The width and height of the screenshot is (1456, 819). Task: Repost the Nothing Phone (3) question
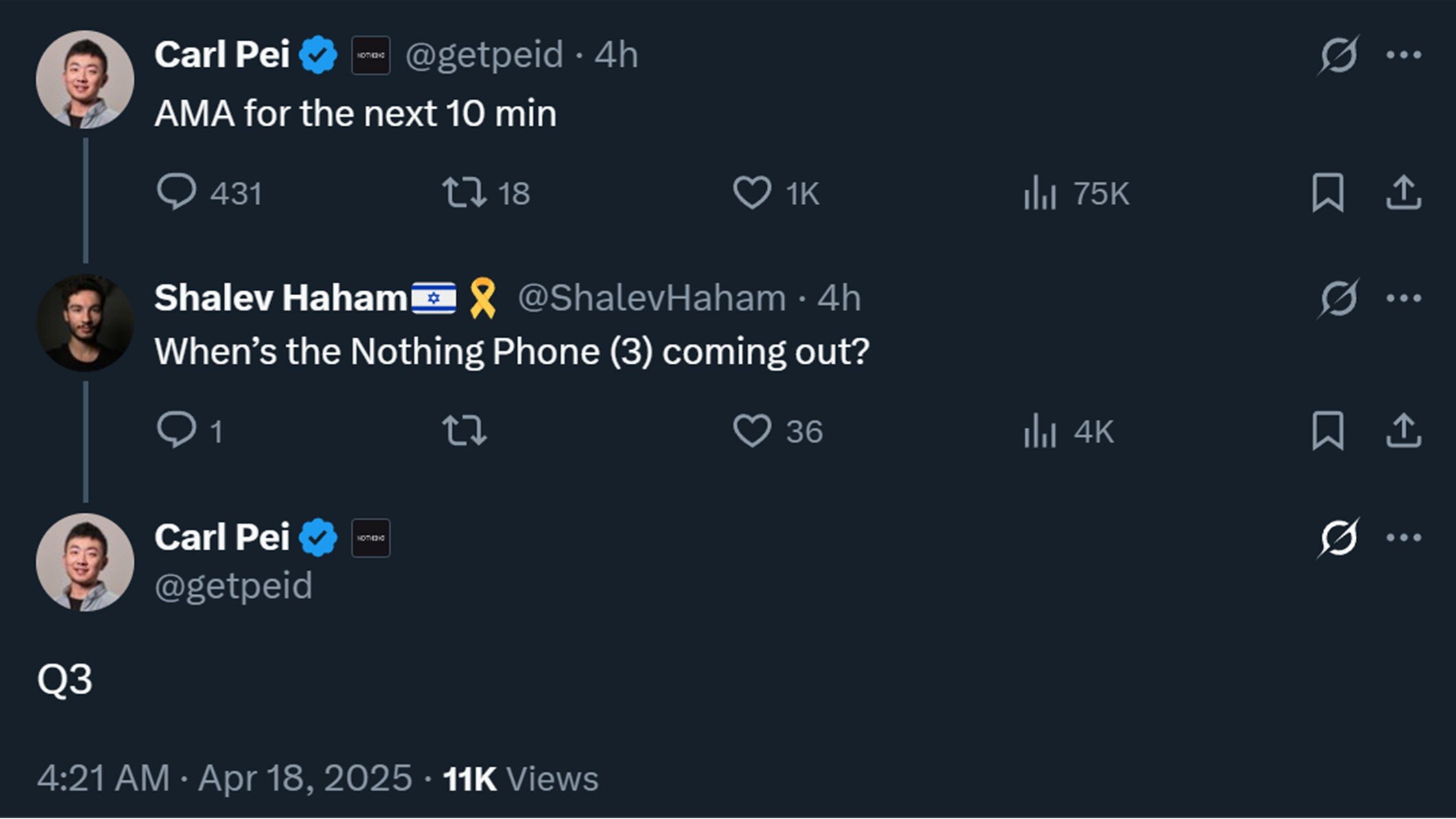(465, 431)
